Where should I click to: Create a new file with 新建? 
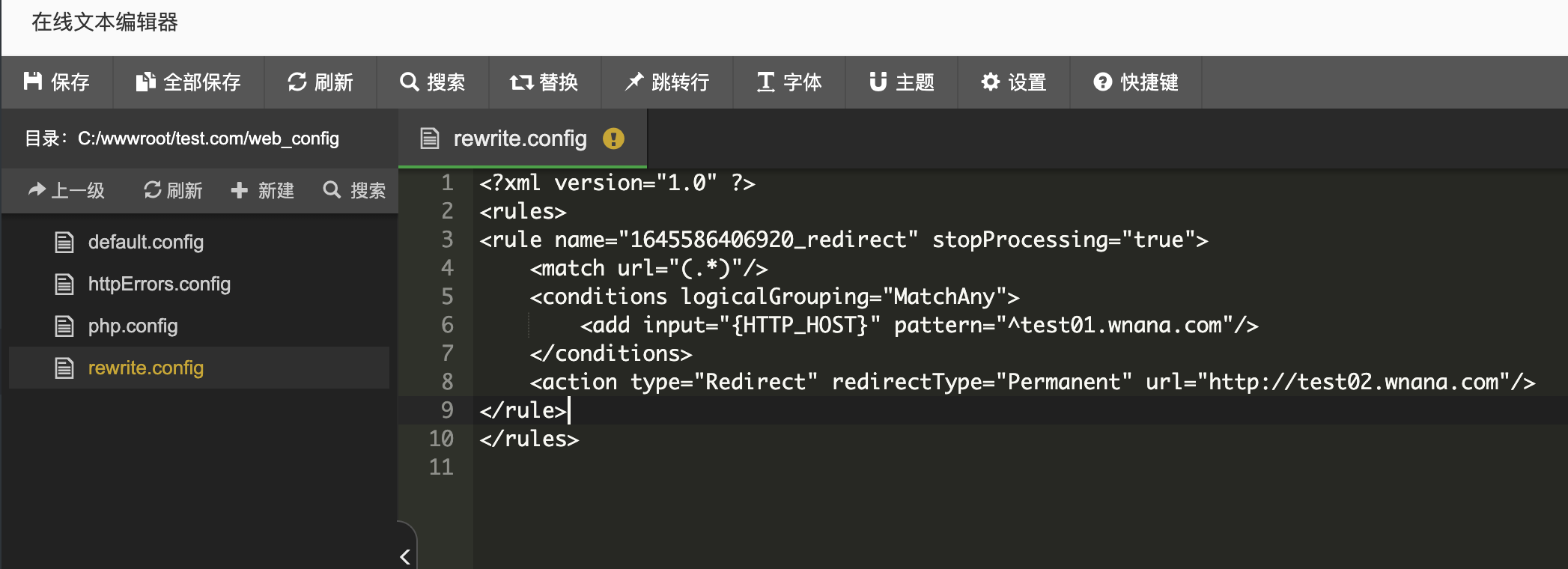(x=262, y=190)
